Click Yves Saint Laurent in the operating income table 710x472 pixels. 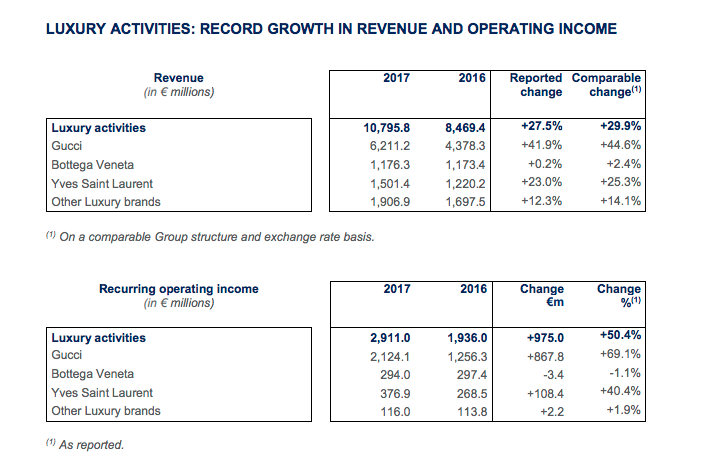[x=102, y=393]
